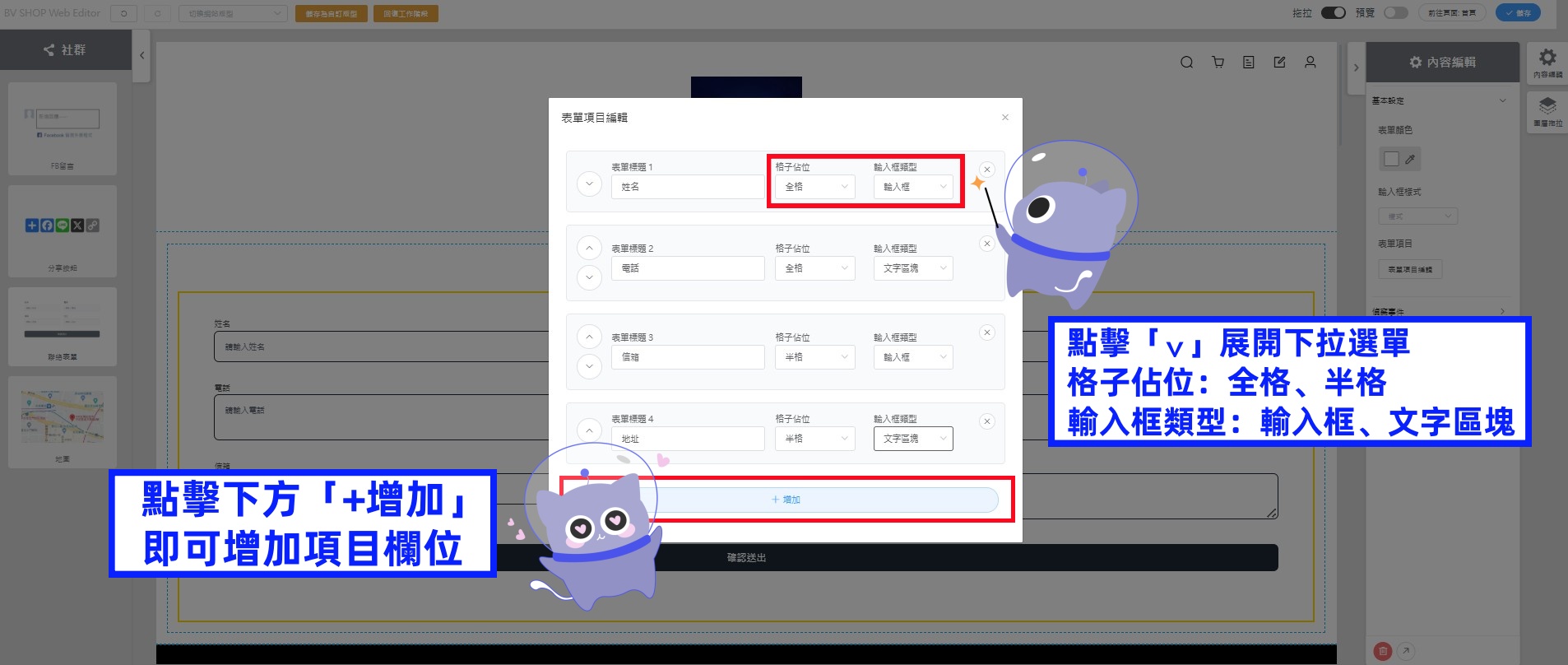Open 輸入框類型 dropdown for 表單標題 1
This screenshot has width=1568, height=665.
[x=913, y=187]
